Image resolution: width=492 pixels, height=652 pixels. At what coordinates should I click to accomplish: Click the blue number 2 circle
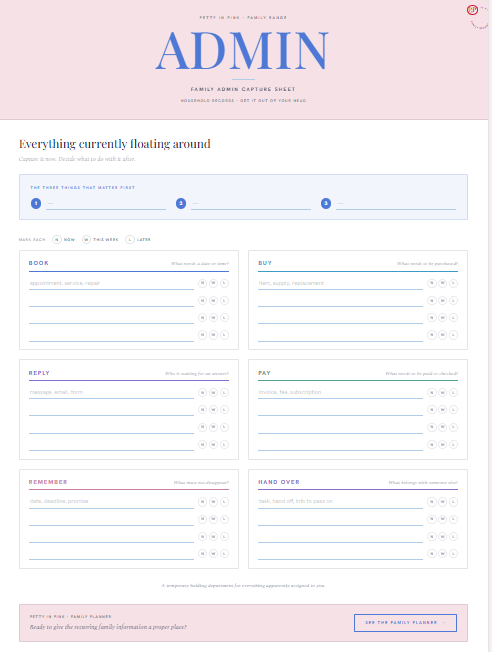click(181, 203)
